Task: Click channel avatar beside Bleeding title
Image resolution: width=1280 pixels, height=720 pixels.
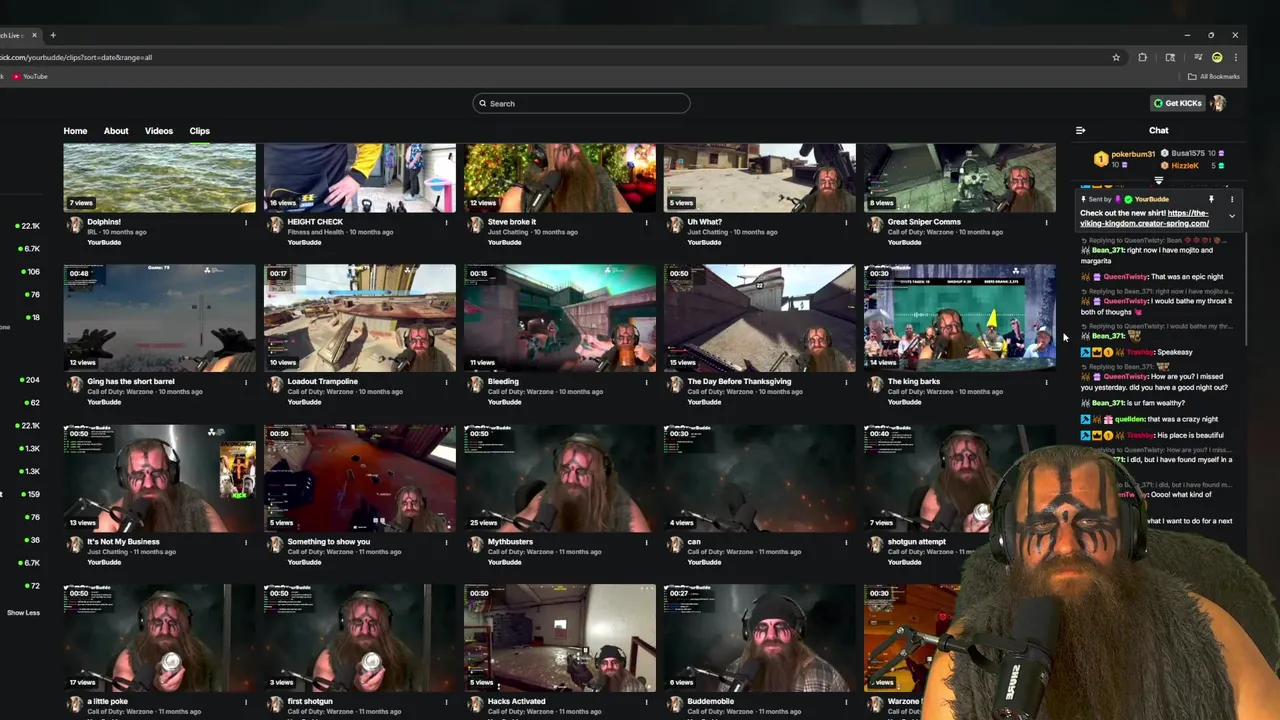Action: click(474, 385)
